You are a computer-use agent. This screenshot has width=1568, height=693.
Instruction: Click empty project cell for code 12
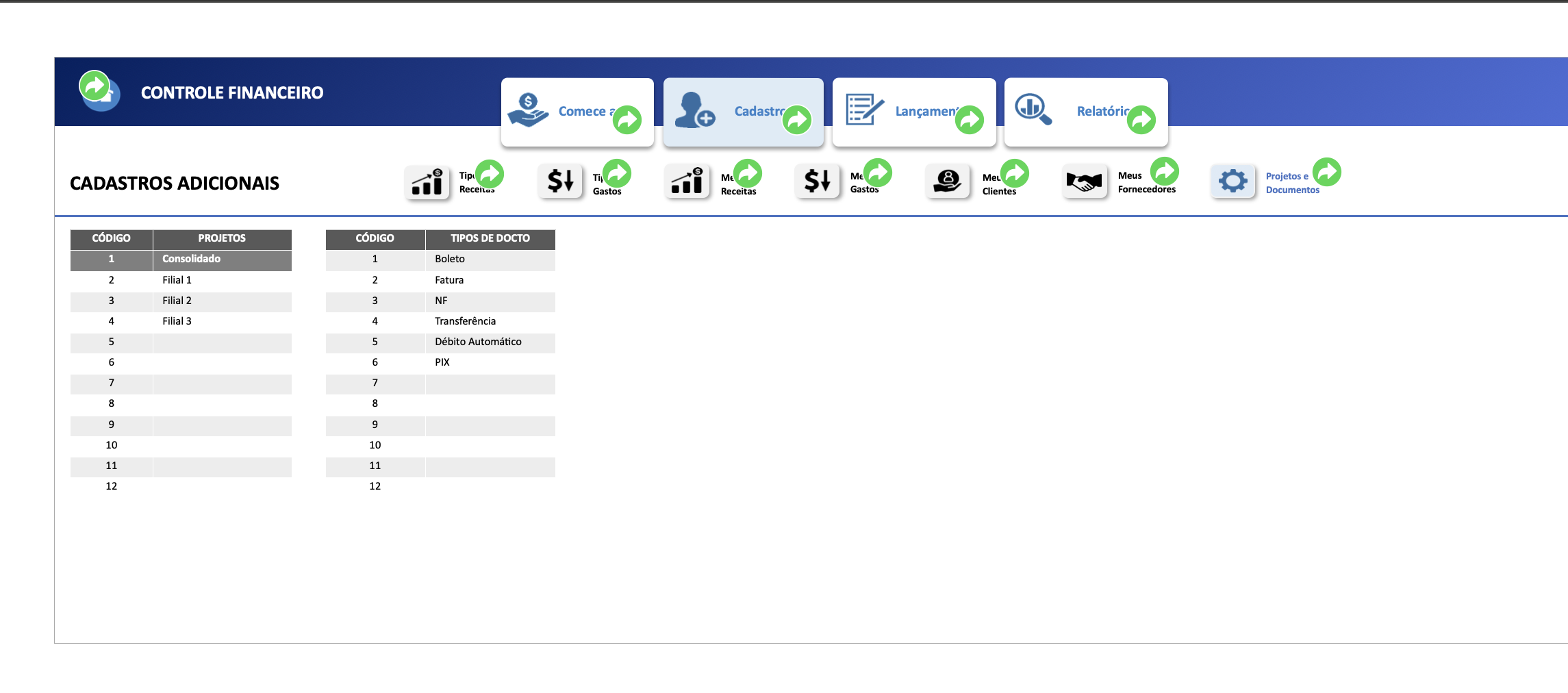(222, 486)
